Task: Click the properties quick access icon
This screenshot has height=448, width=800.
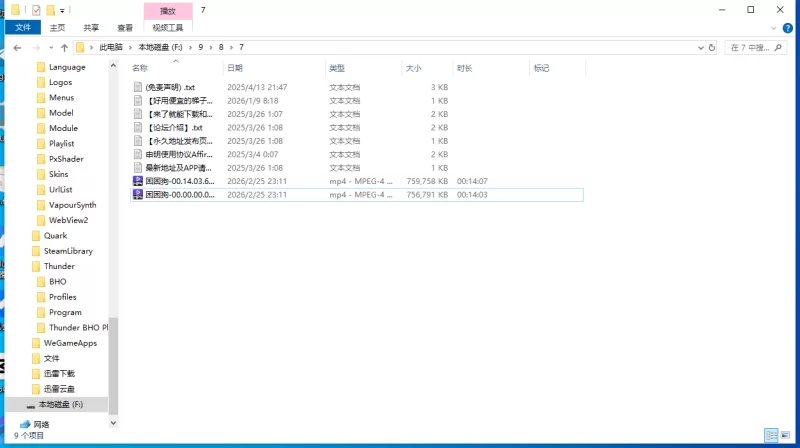Action: pos(36,10)
